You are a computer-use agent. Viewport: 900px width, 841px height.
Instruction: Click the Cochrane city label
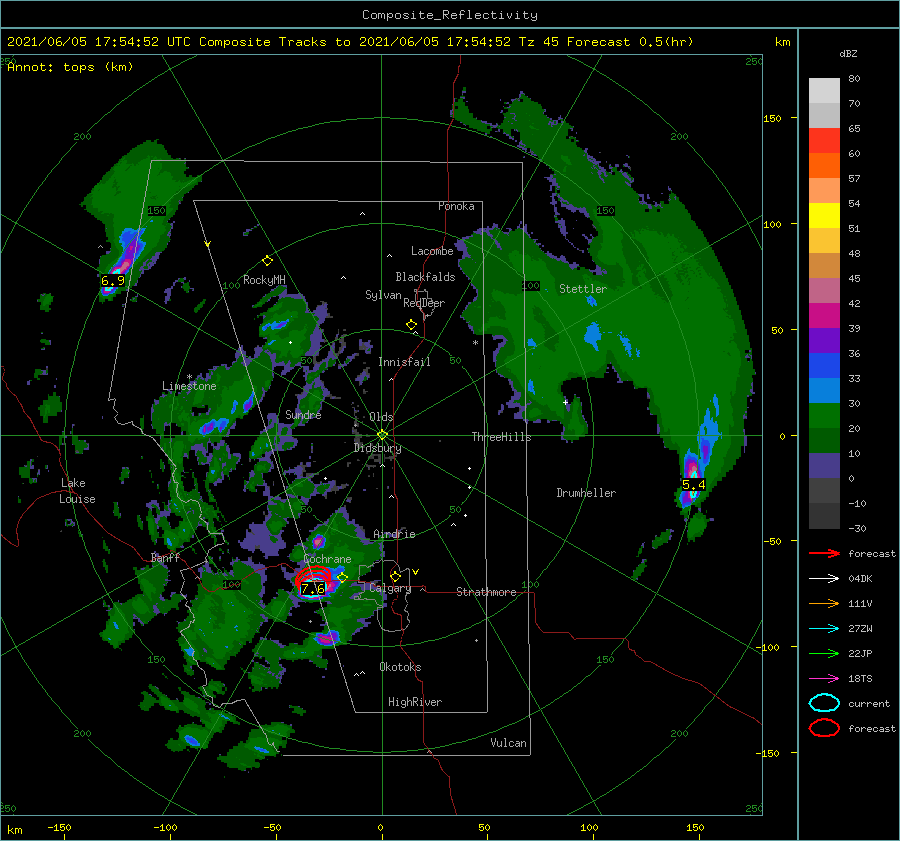tap(327, 559)
